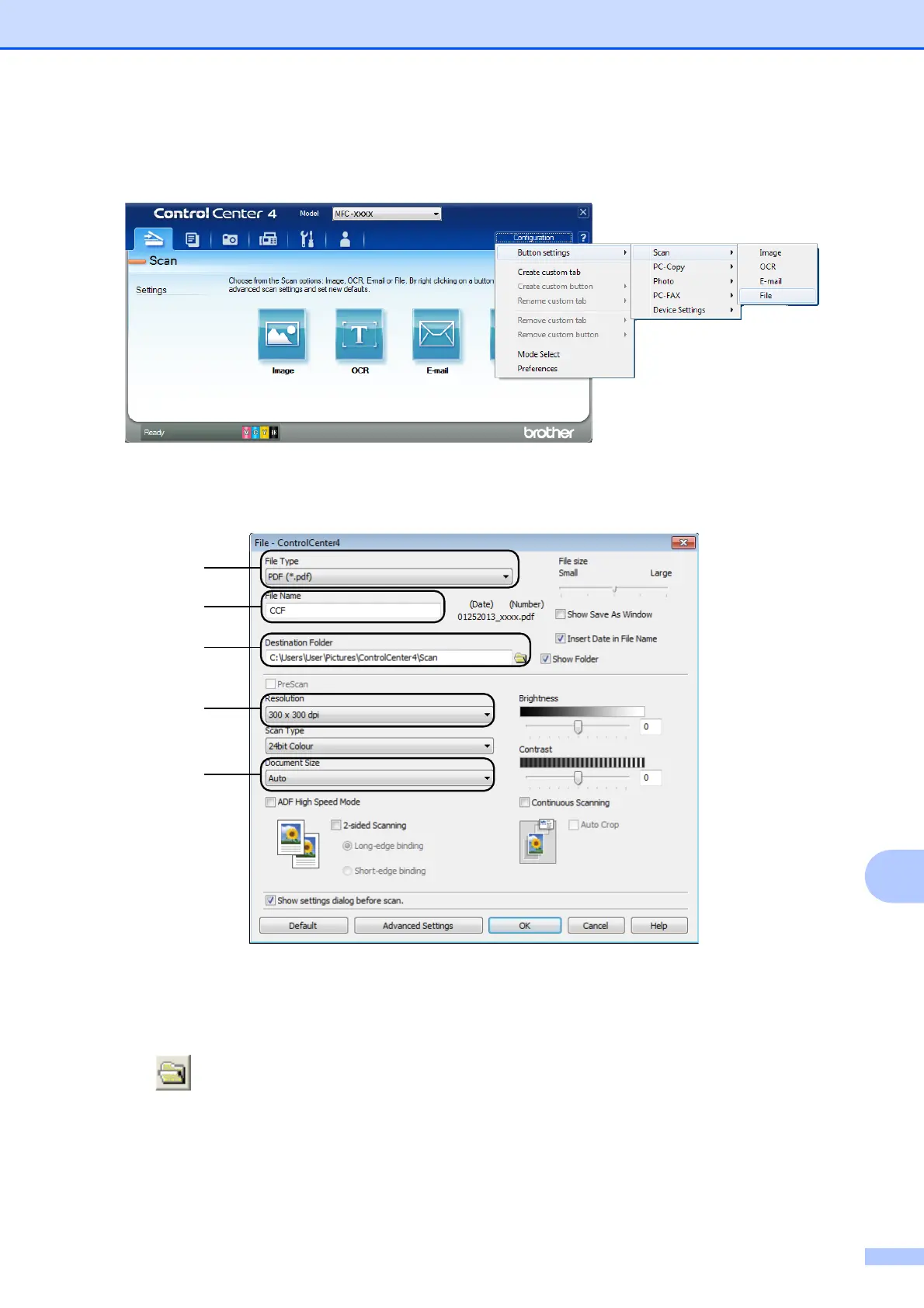Open Preferences from Configuration menu
This screenshot has height=1308, width=924.
point(564,369)
